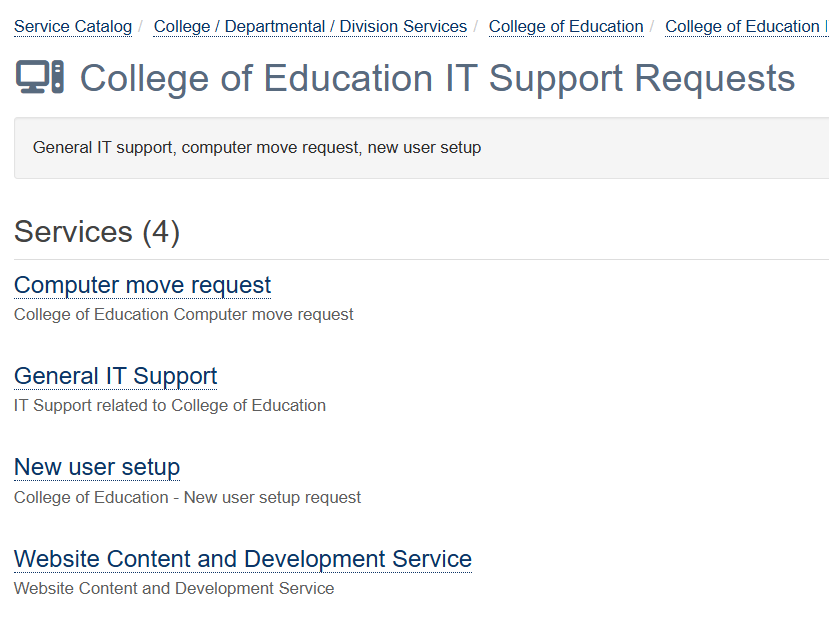Image resolution: width=829 pixels, height=618 pixels.
Task: Open the Service Catalog breadcrumb
Action: pos(73,27)
